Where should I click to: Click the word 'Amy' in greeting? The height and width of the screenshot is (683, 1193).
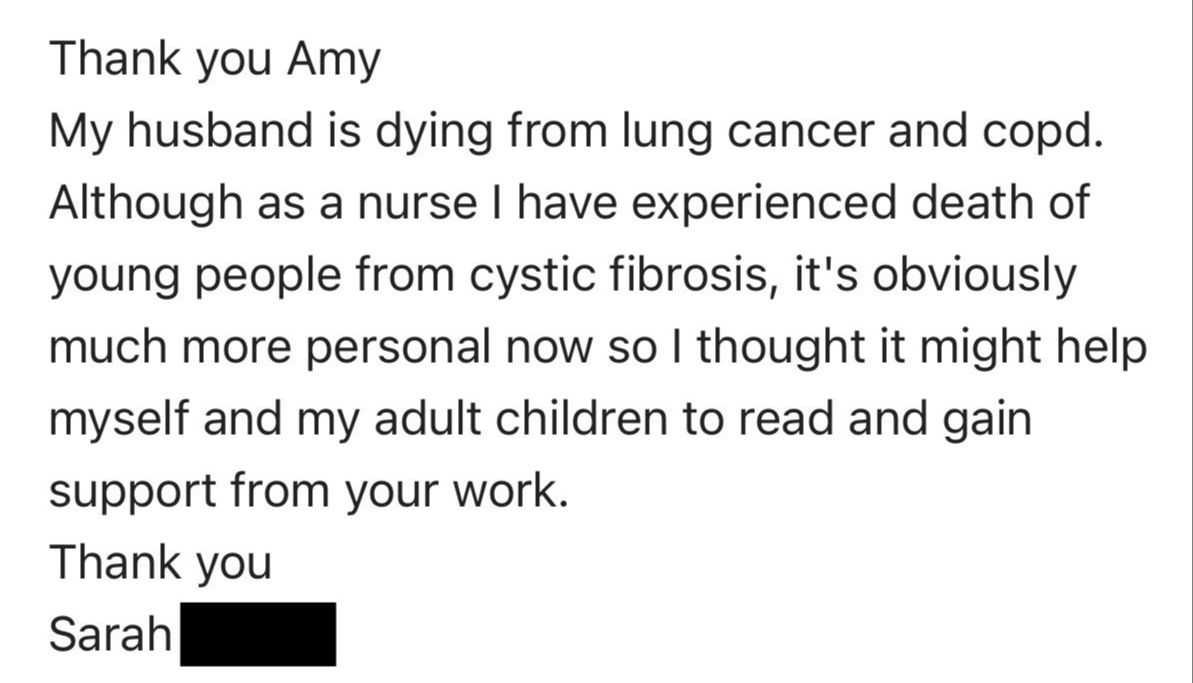(334, 61)
